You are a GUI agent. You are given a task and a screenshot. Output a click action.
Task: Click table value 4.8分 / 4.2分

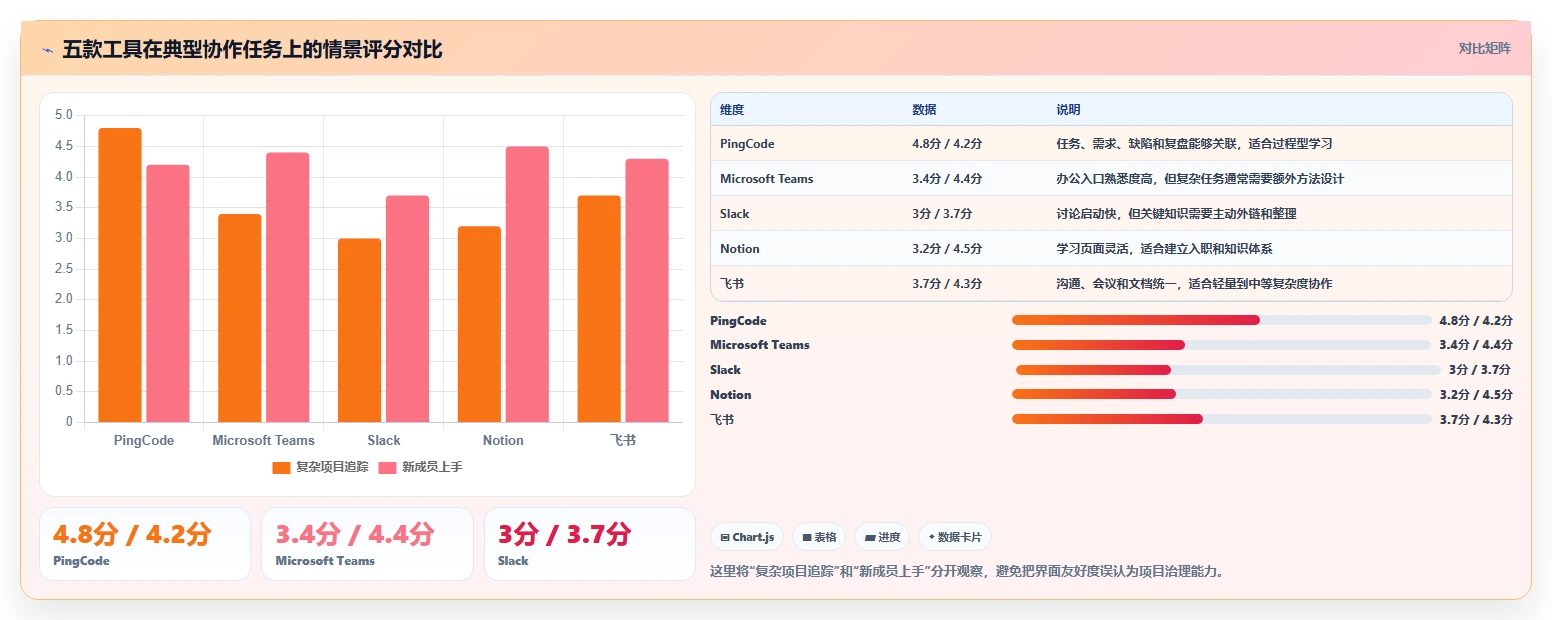947,144
